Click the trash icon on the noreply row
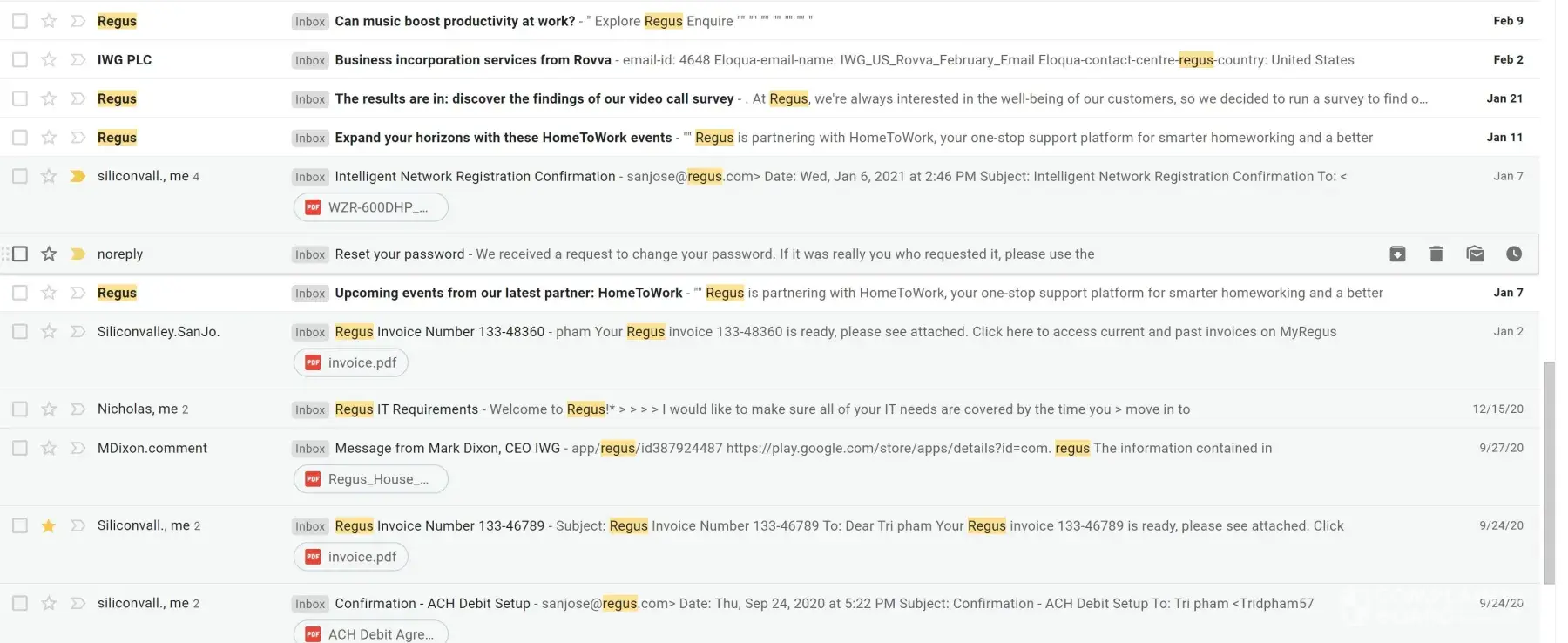Screen dimensions: 1568x643 [1436, 254]
